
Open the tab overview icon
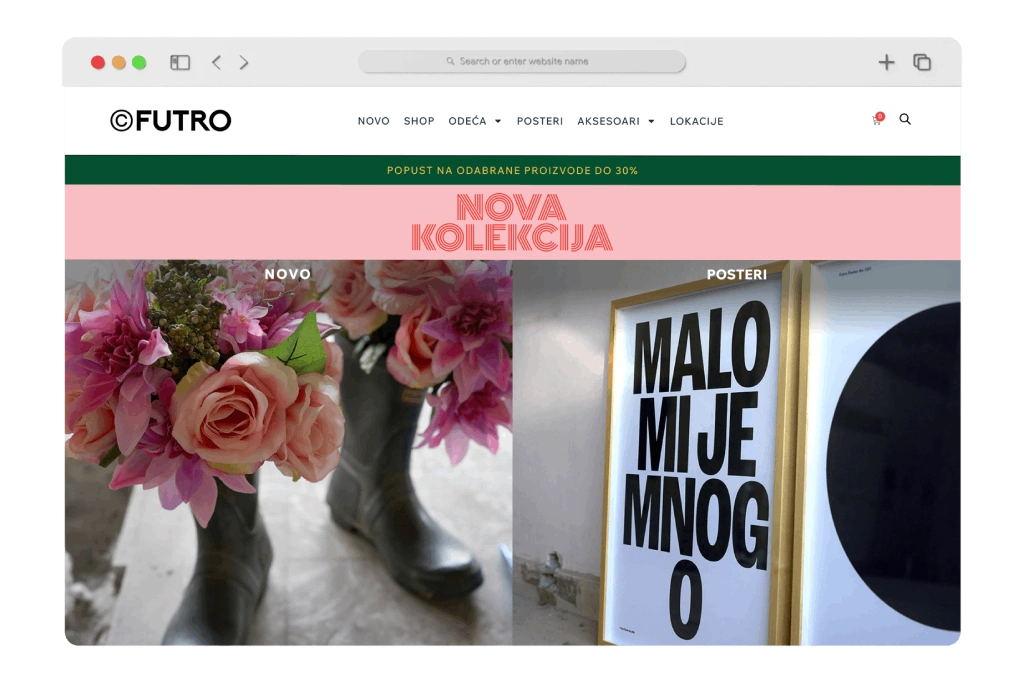coord(921,62)
